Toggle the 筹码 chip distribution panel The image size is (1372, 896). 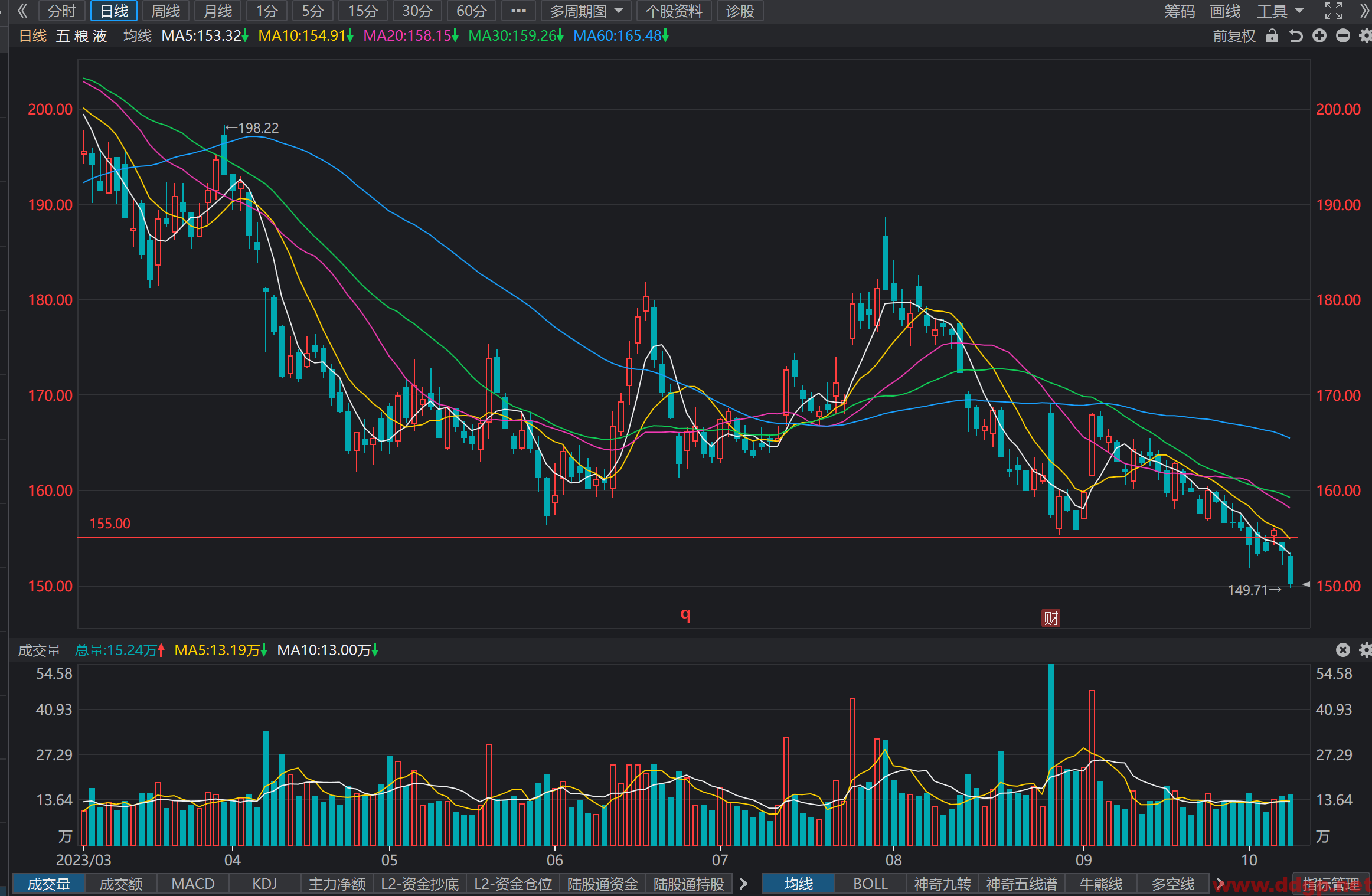pos(1179,11)
